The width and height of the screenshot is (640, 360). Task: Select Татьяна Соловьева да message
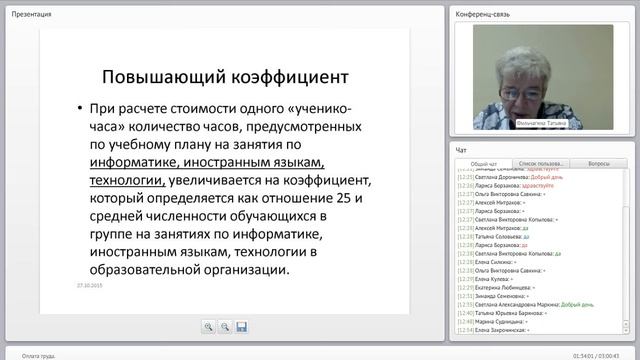click(493, 237)
